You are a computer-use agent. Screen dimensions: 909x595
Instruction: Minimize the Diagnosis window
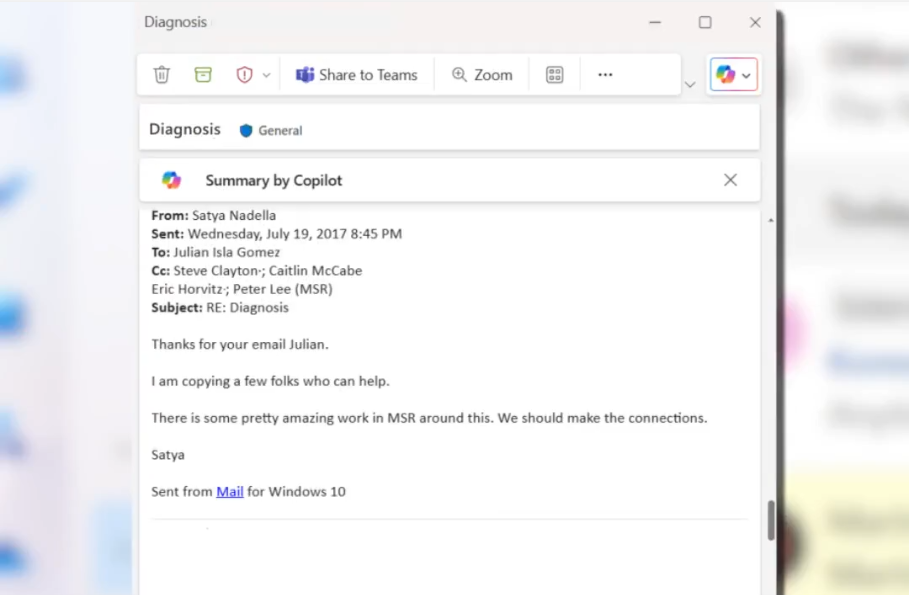pos(655,22)
